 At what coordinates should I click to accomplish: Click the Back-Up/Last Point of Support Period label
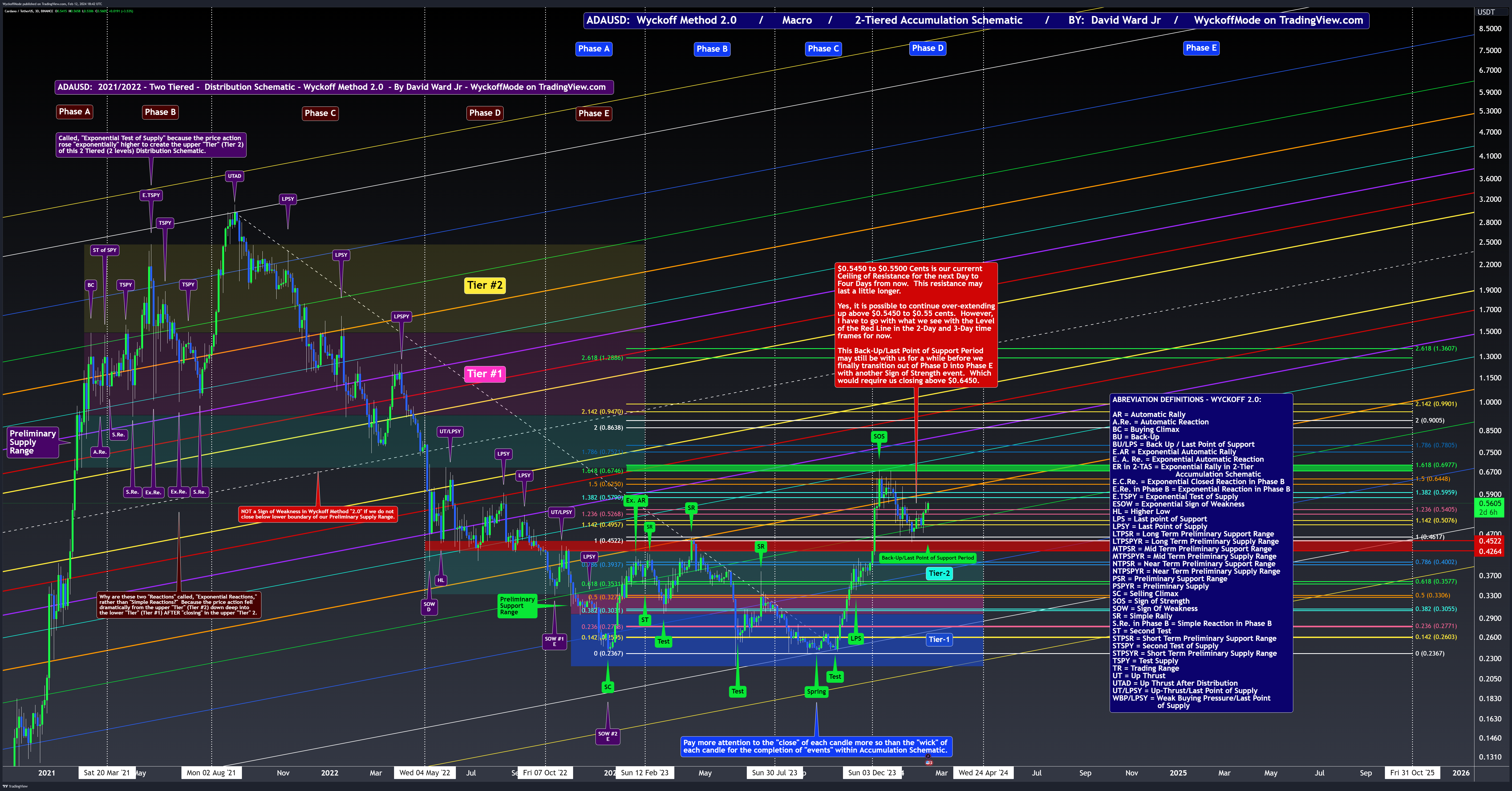point(927,558)
